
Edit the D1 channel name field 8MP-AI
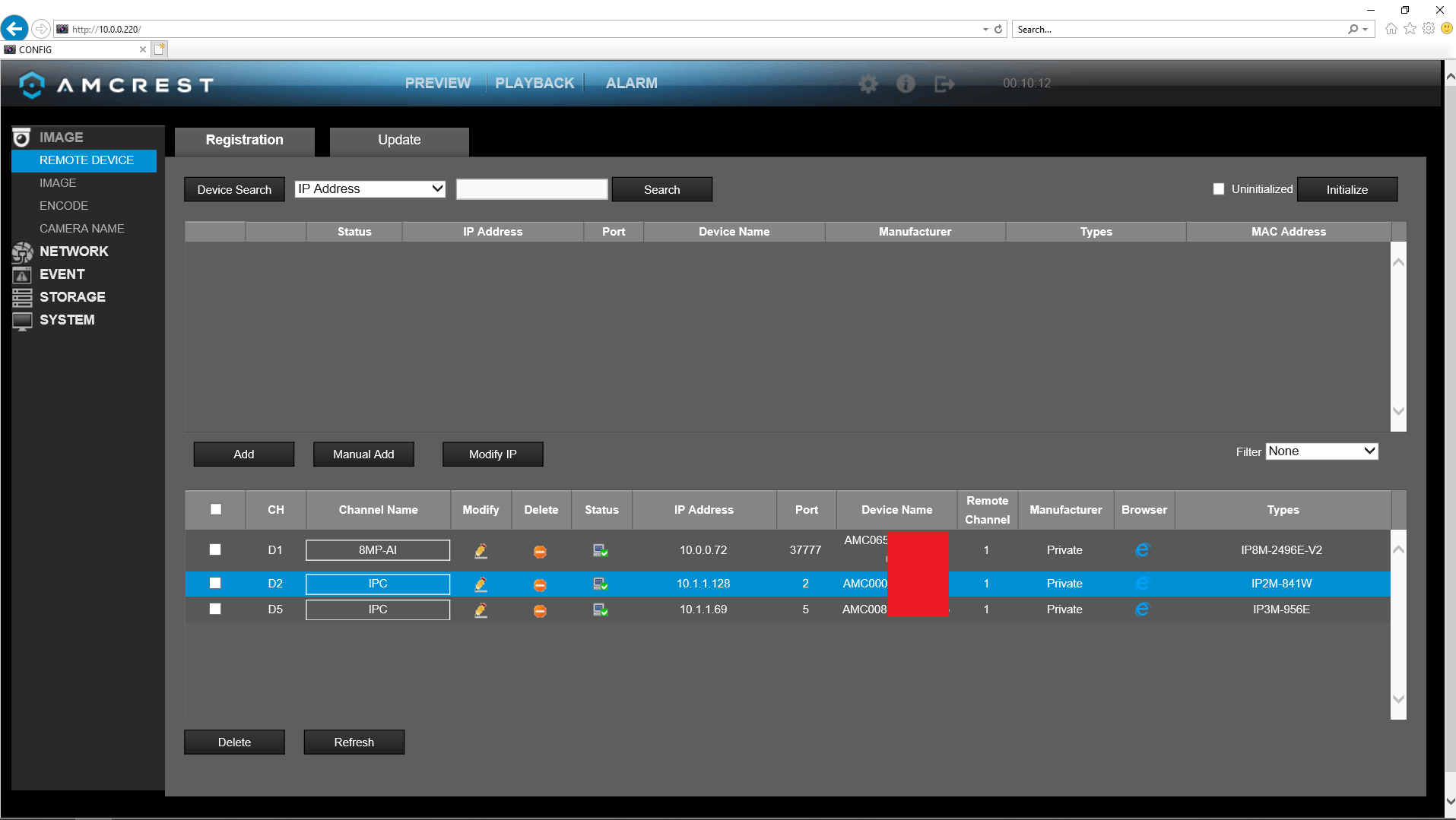(x=378, y=550)
